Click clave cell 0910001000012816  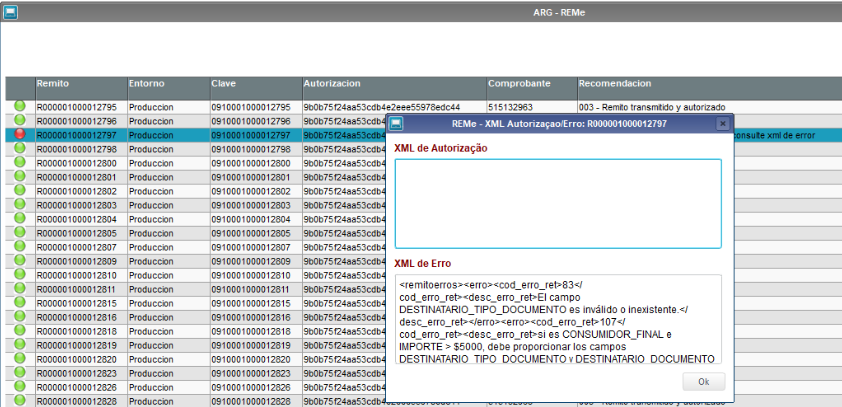coord(256,317)
